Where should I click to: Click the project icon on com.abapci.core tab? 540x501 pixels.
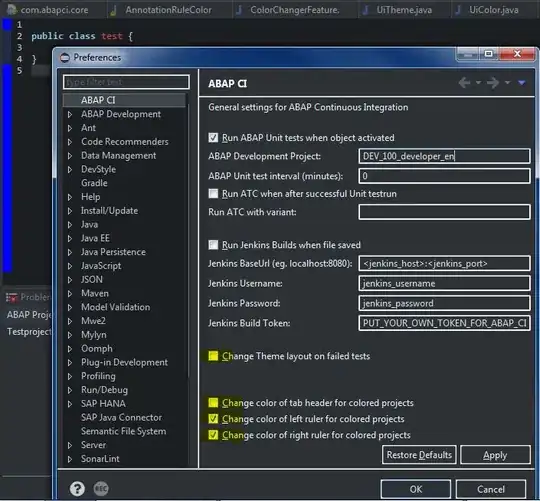pyautogui.click(x=12, y=10)
